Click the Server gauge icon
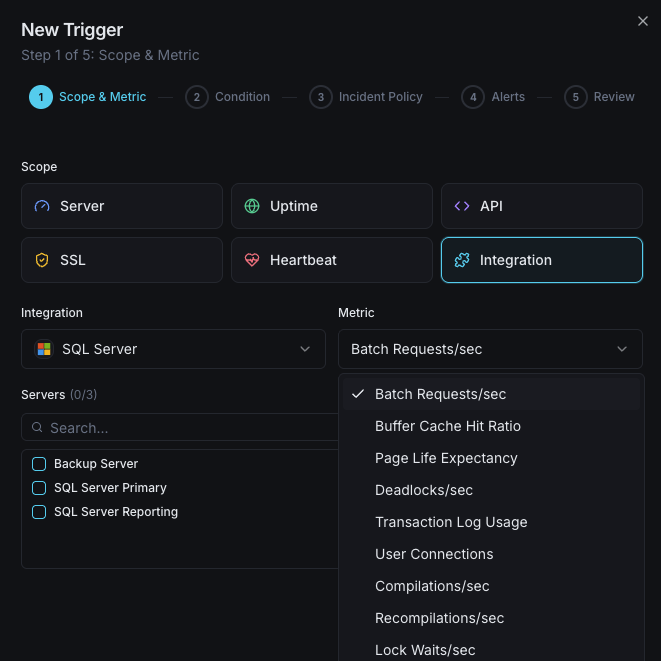 click(x=42, y=206)
